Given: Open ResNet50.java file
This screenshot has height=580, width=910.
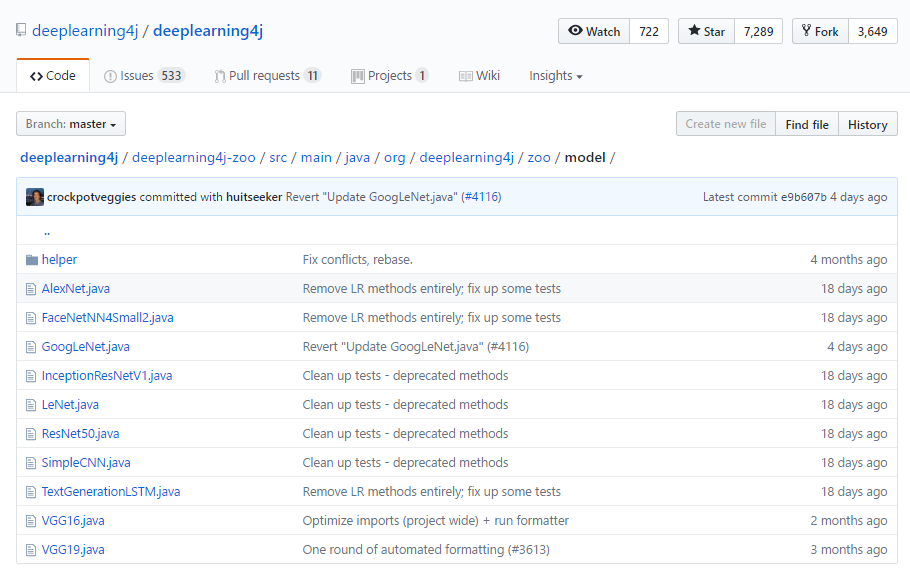Looking at the screenshot, I should [x=80, y=434].
